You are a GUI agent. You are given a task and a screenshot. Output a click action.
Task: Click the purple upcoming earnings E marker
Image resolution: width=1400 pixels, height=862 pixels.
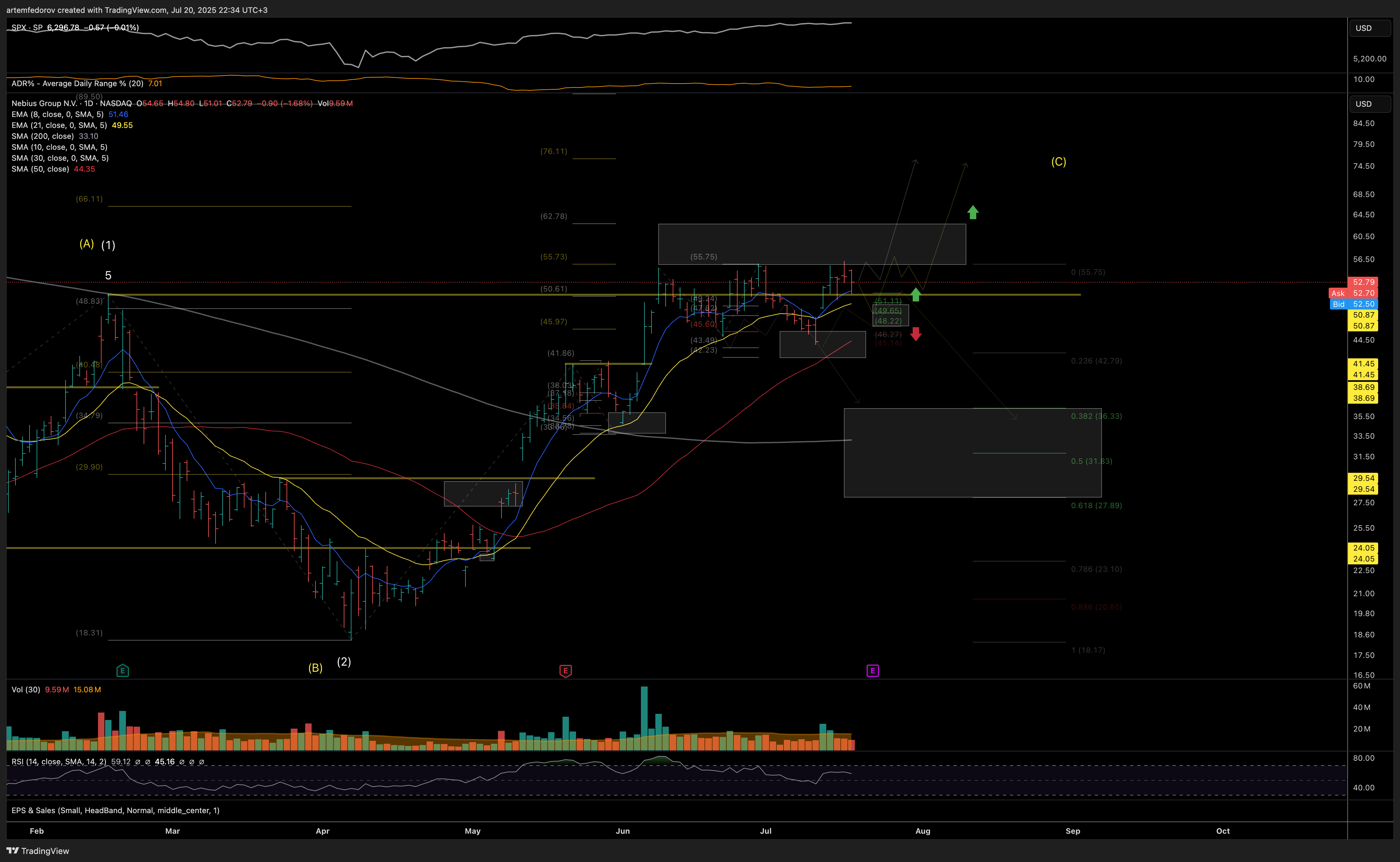coord(873,670)
